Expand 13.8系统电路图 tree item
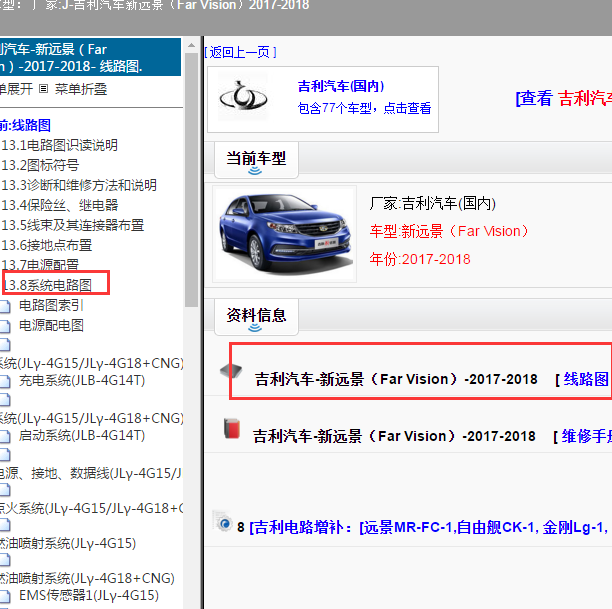The height and width of the screenshot is (609, 612). tap(48, 285)
